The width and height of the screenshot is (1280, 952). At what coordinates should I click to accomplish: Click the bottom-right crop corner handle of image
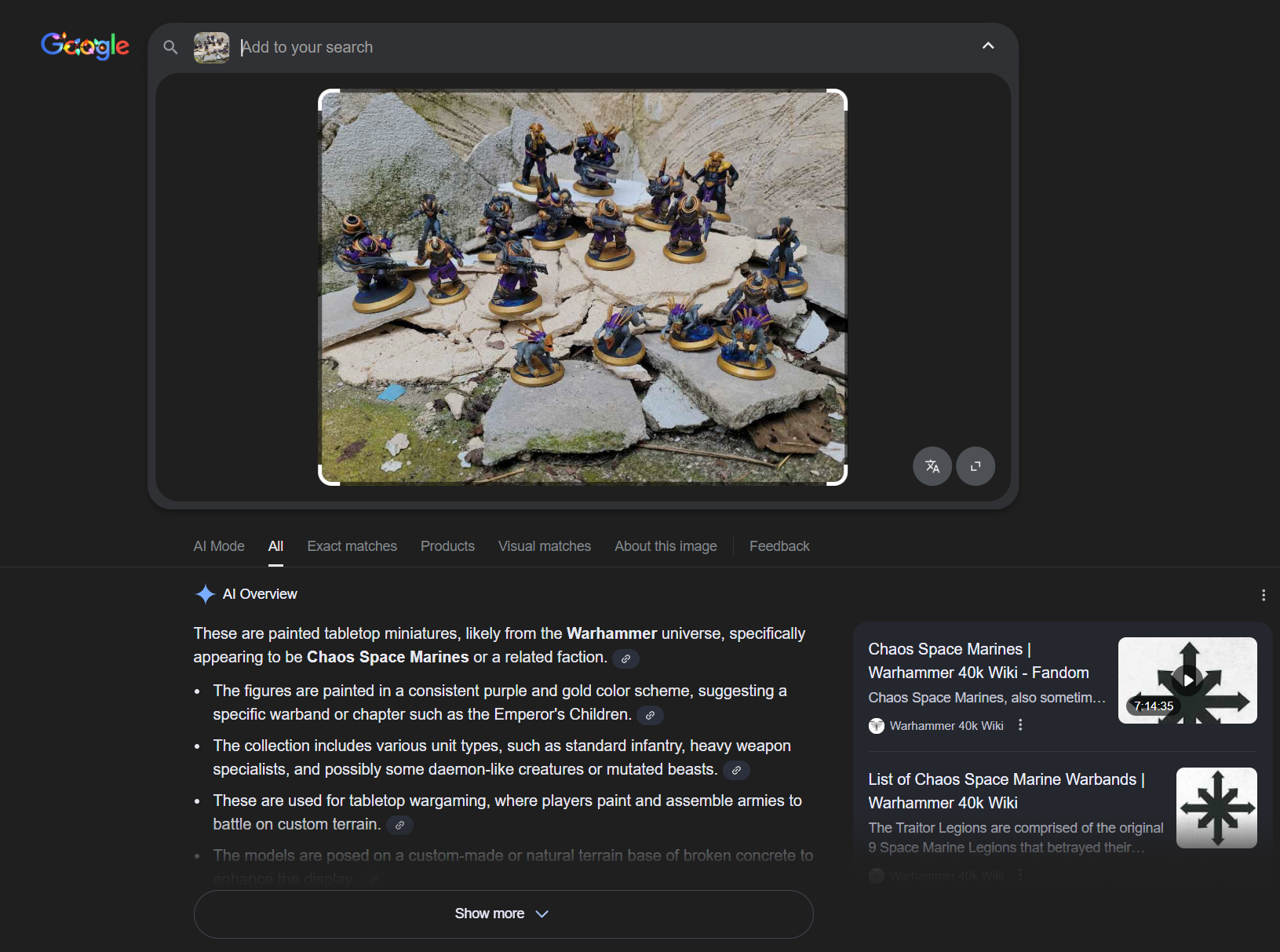coord(837,476)
